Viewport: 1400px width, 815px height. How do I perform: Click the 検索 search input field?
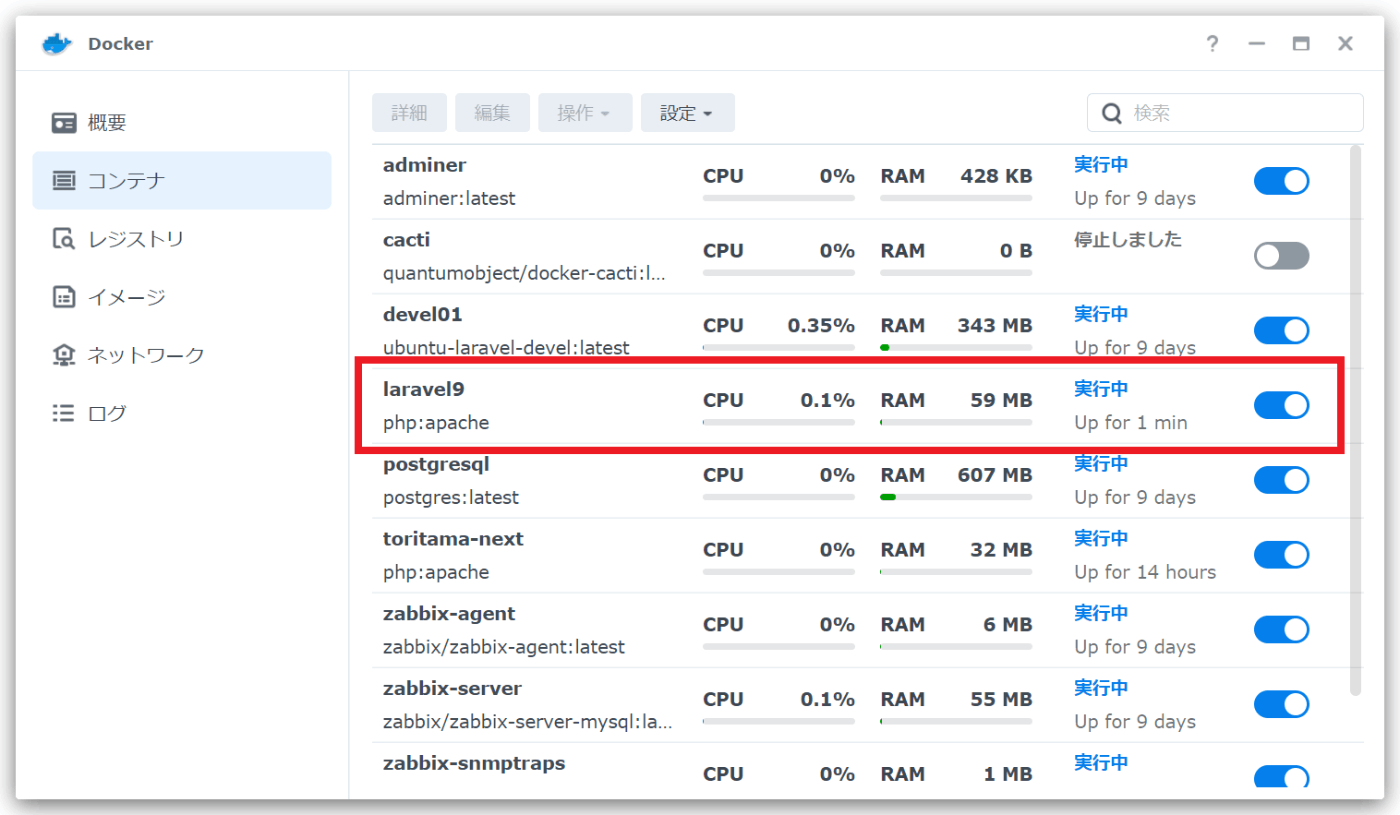click(1225, 113)
